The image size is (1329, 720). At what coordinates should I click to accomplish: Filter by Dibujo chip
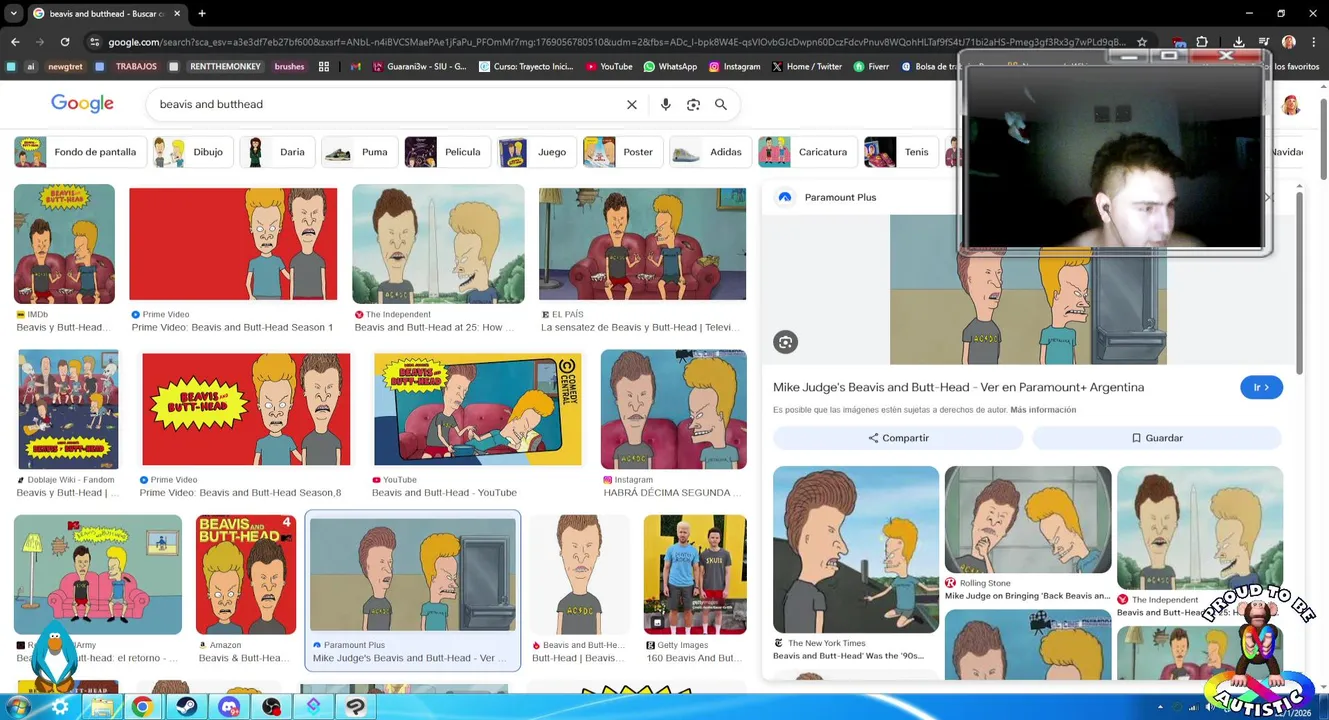click(191, 152)
